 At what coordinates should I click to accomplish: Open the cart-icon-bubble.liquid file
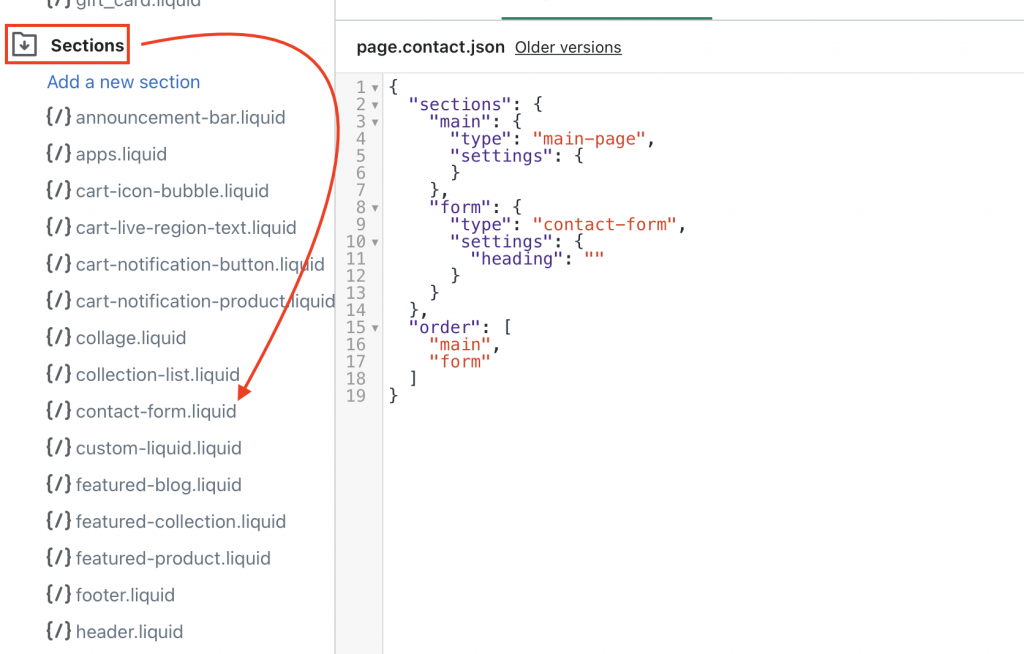pyautogui.click(x=172, y=190)
